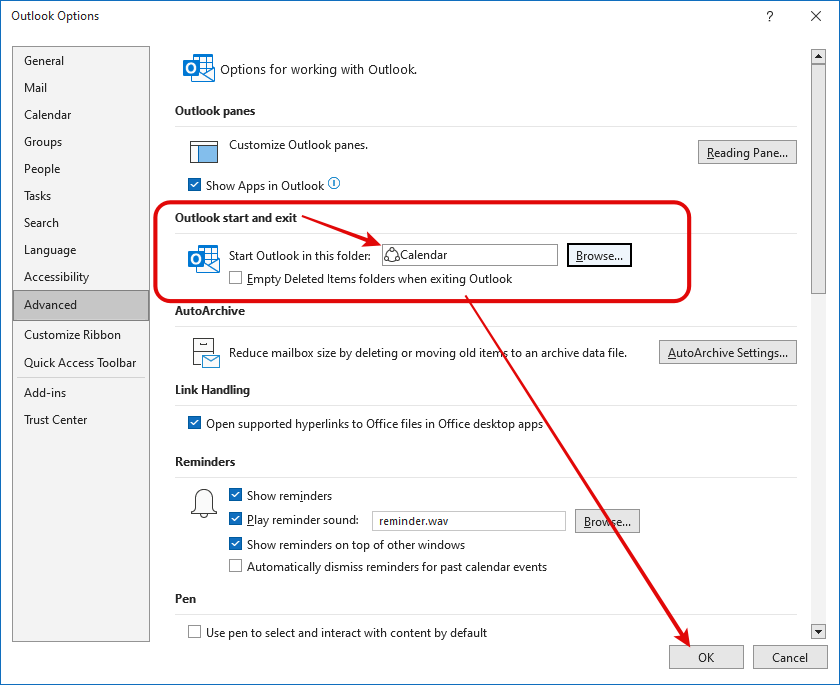Viewport: 840px width, 685px height.
Task: Toggle the Show reminders checkbox
Action: [235, 494]
